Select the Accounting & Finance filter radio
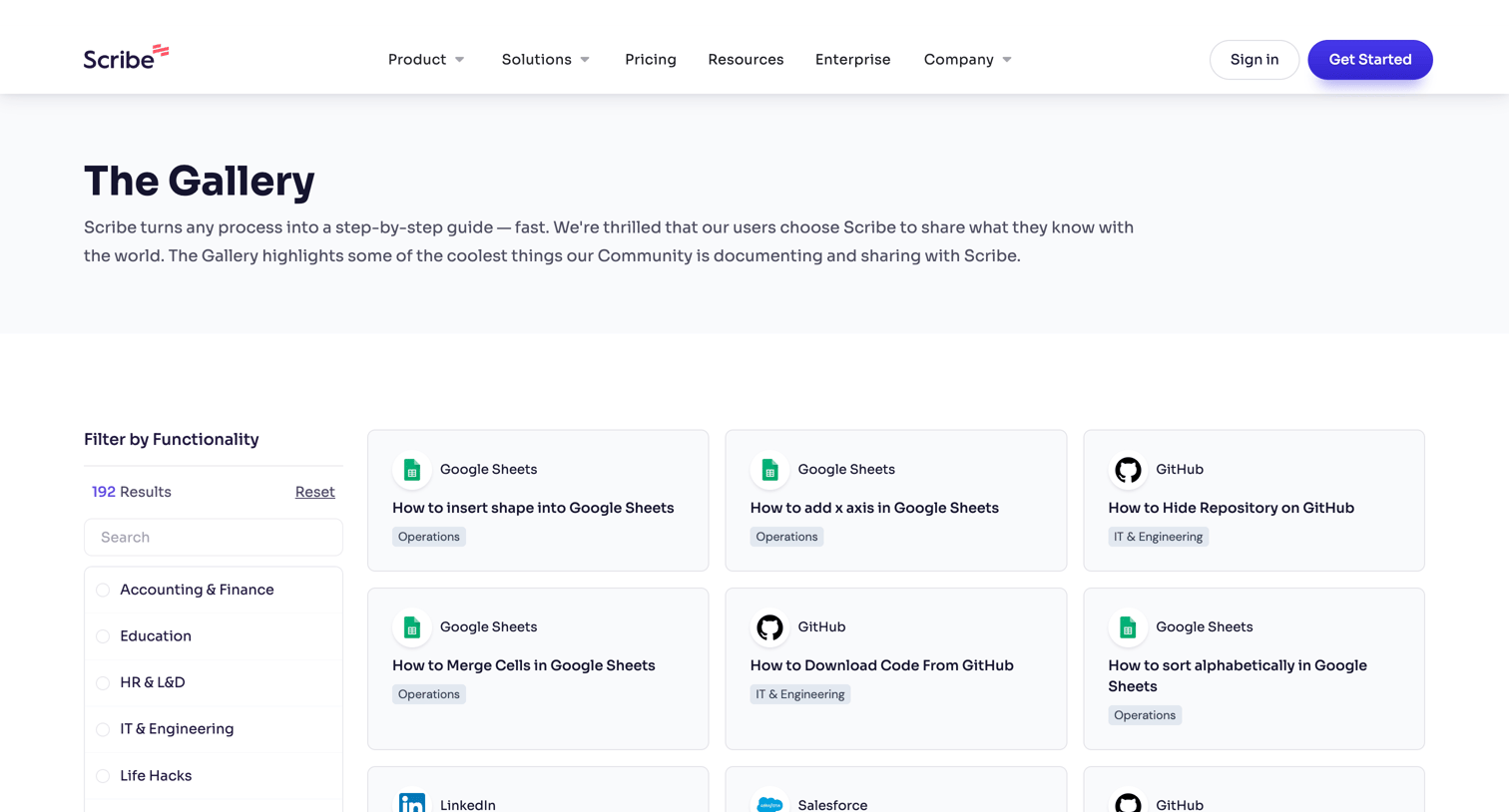The width and height of the screenshot is (1509, 812). [103, 590]
